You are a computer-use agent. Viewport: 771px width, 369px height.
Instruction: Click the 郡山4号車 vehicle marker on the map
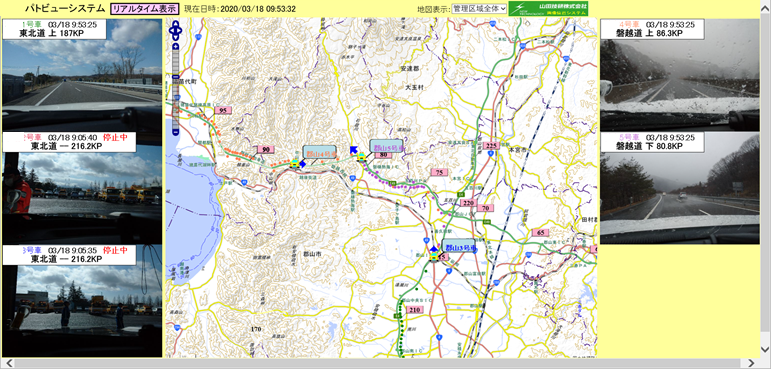click(295, 163)
